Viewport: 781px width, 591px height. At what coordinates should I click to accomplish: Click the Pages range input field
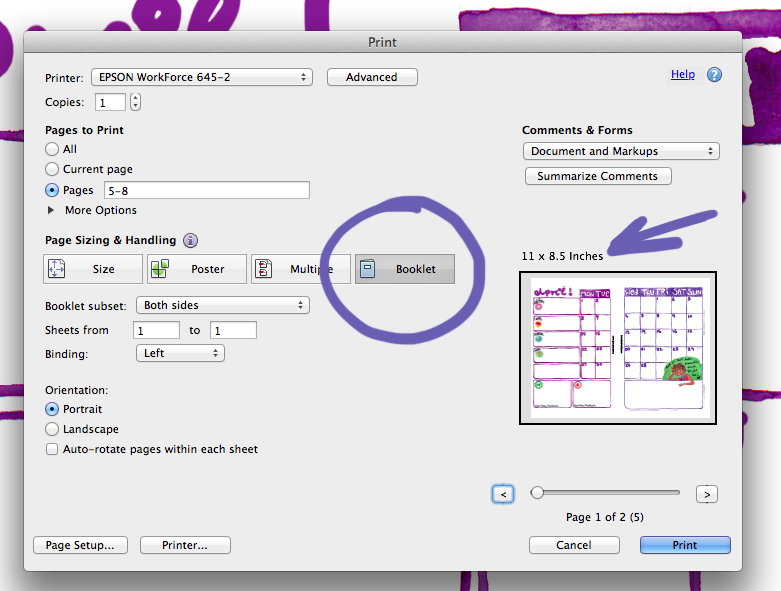click(x=204, y=190)
